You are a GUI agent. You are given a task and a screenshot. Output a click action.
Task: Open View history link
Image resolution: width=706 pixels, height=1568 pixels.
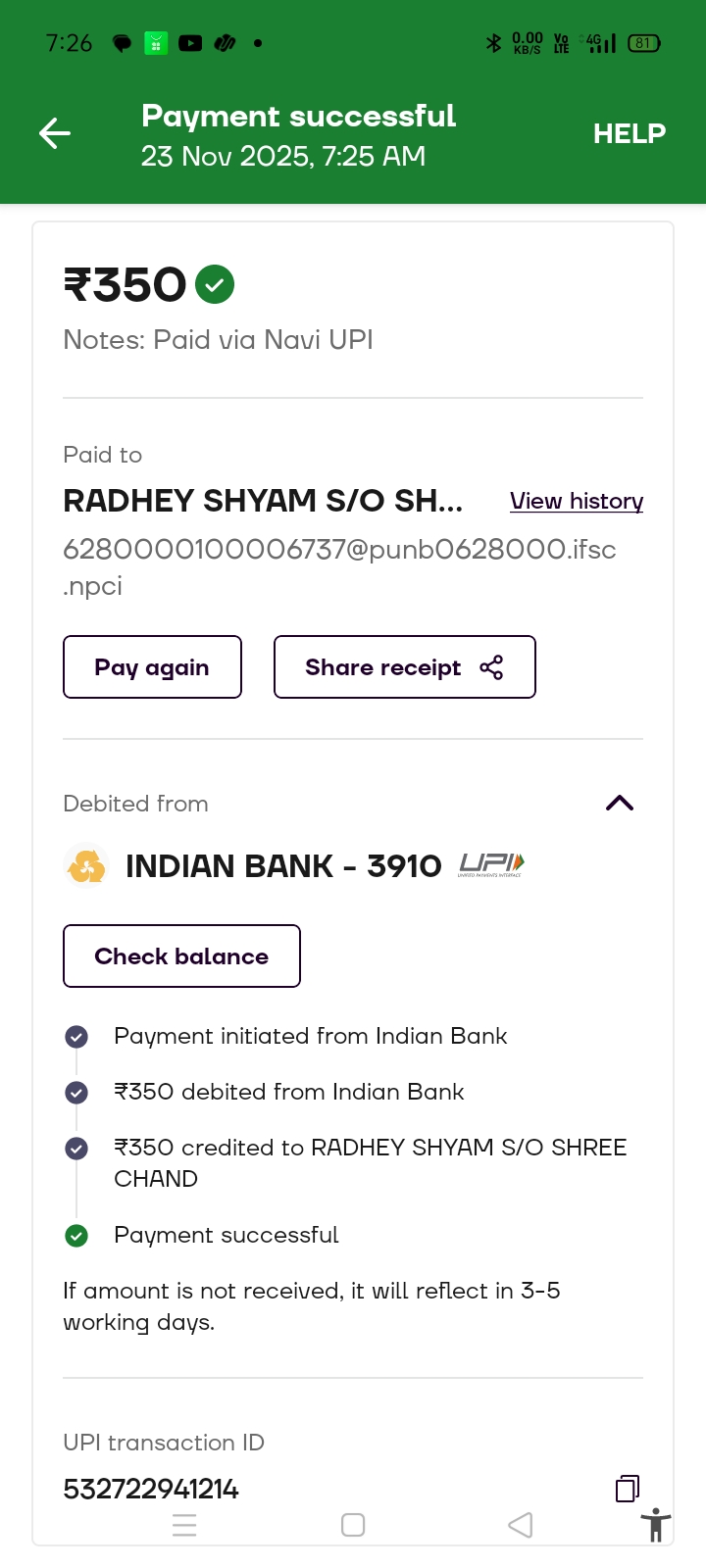[x=576, y=501]
